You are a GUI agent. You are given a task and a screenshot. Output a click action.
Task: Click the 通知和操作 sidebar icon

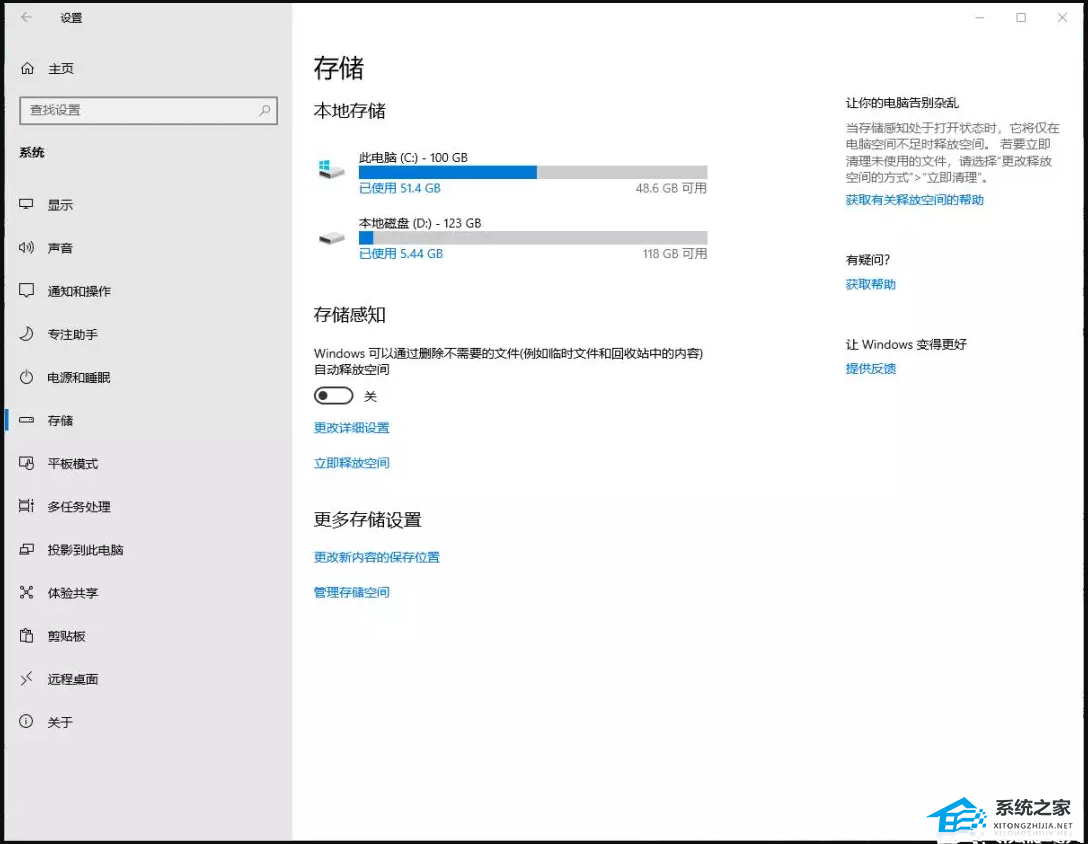pos(73,291)
